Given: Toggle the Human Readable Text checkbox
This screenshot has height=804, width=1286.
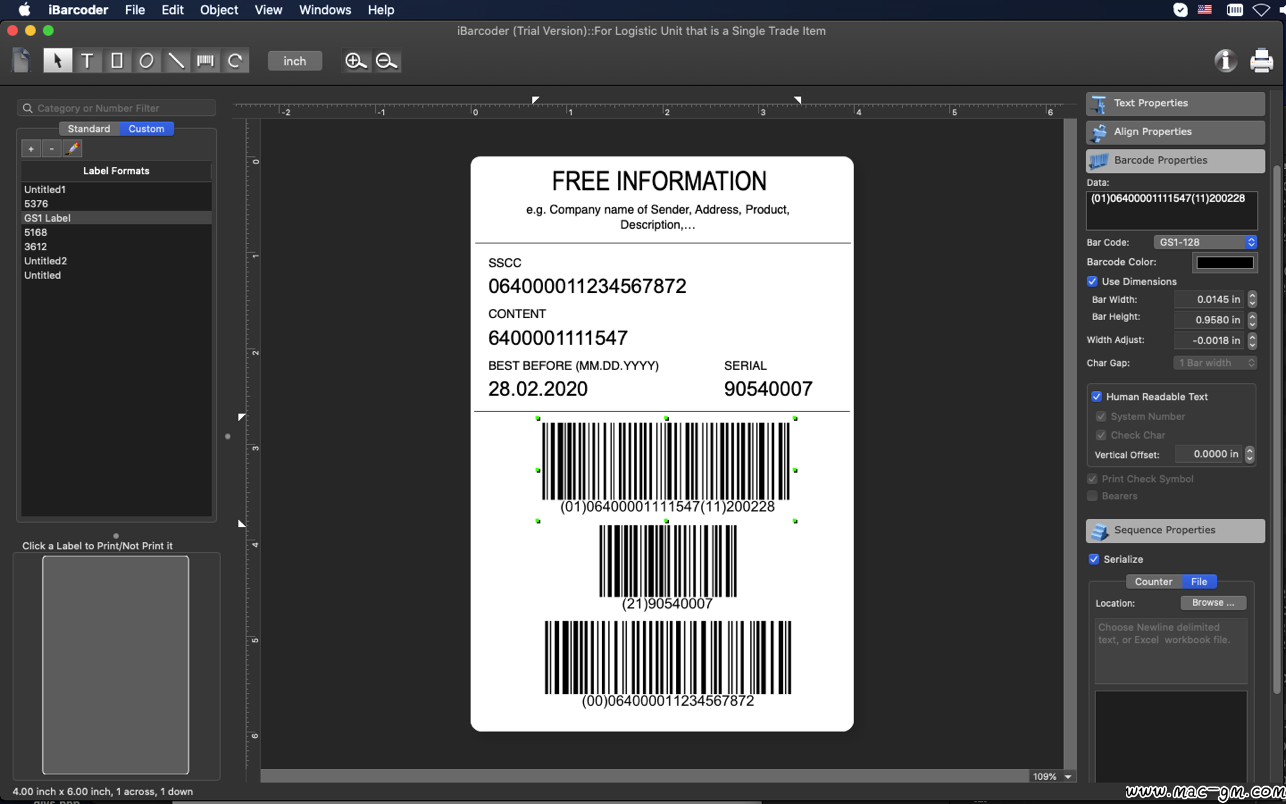Looking at the screenshot, I should (x=1097, y=397).
